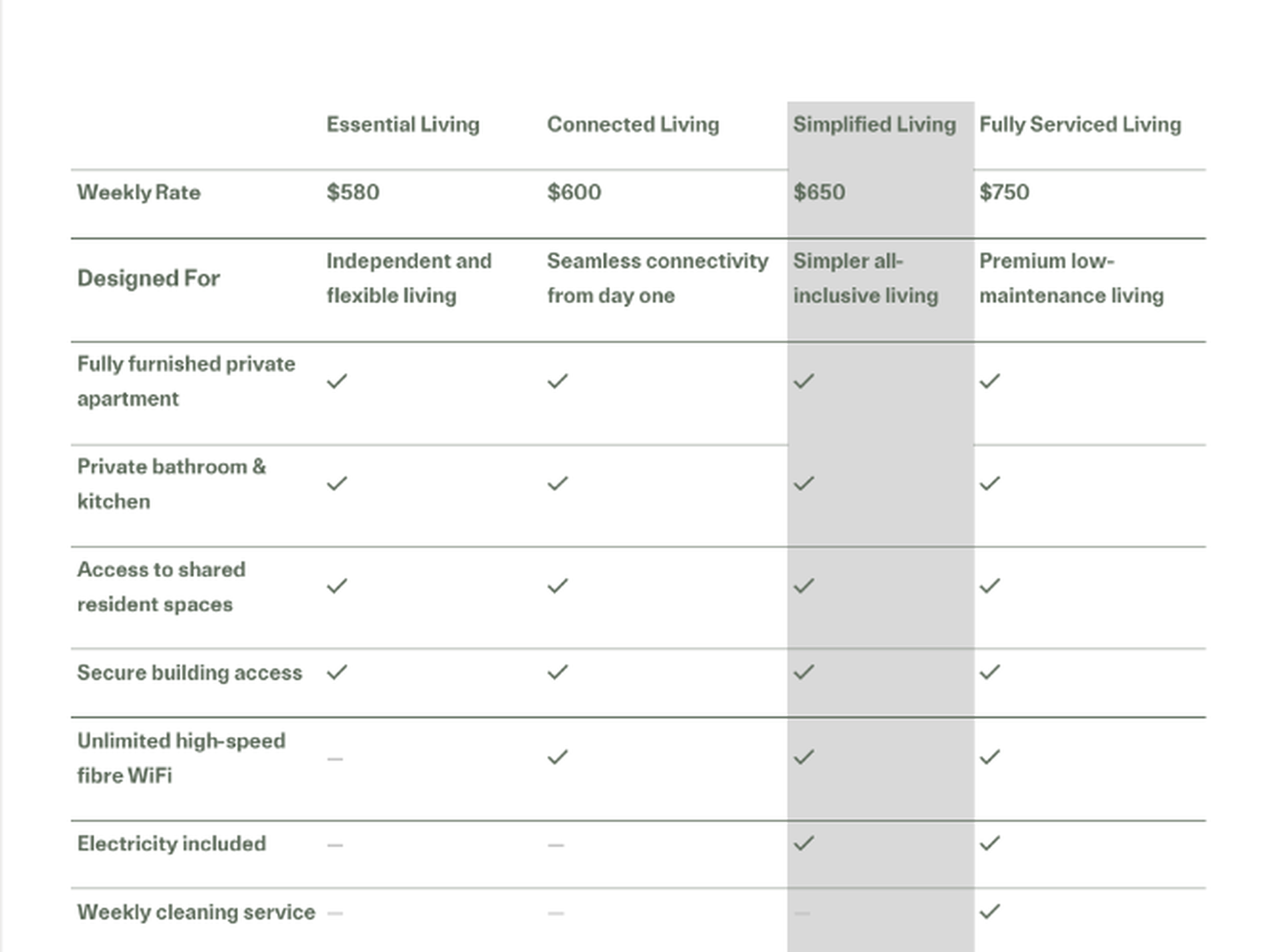Select the $650 price in highlighted column
This screenshot has height=952, width=1270.
click(819, 192)
